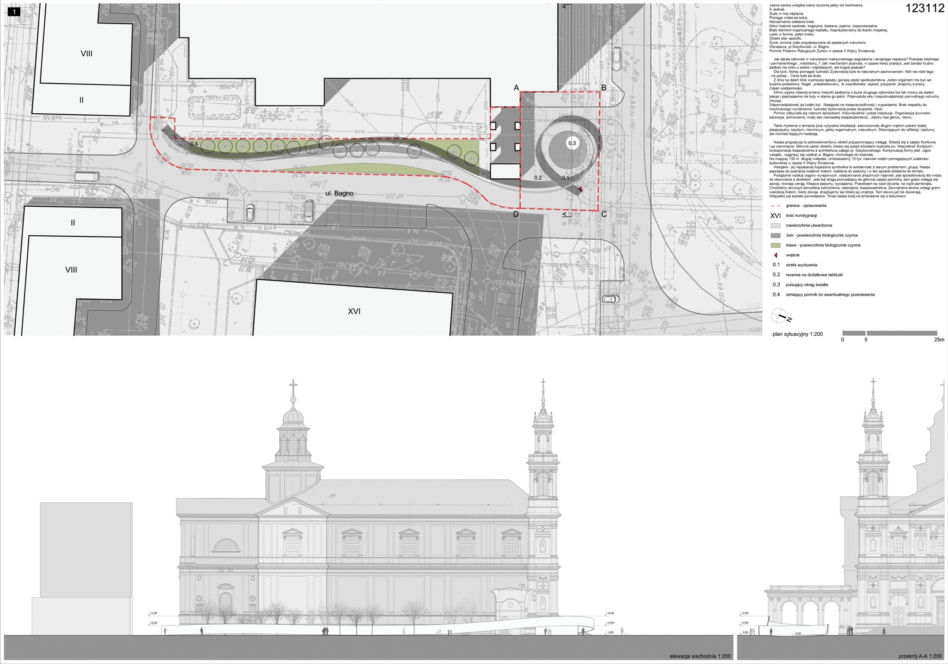Click the red dashed boundary line legend symbol
The width and height of the screenshot is (948, 664).
click(776, 206)
